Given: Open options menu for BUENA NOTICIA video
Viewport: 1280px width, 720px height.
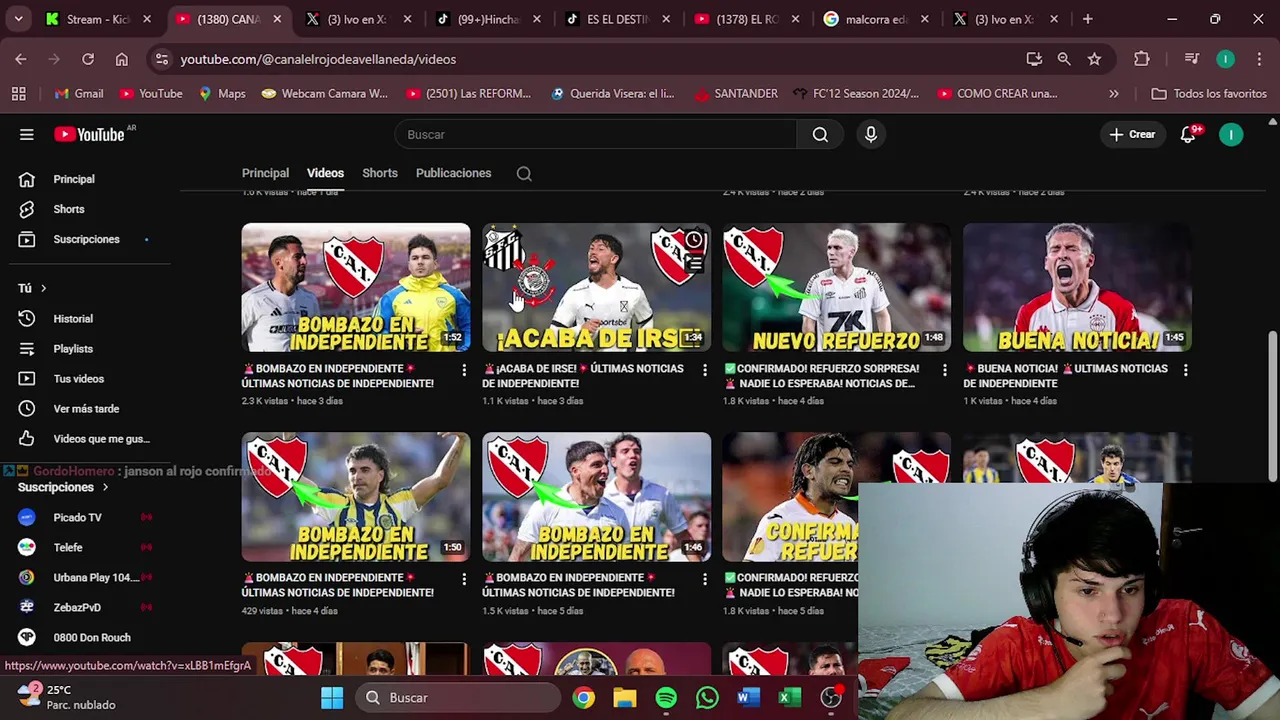Looking at the screenshot, I should [x=1186, y=370].
